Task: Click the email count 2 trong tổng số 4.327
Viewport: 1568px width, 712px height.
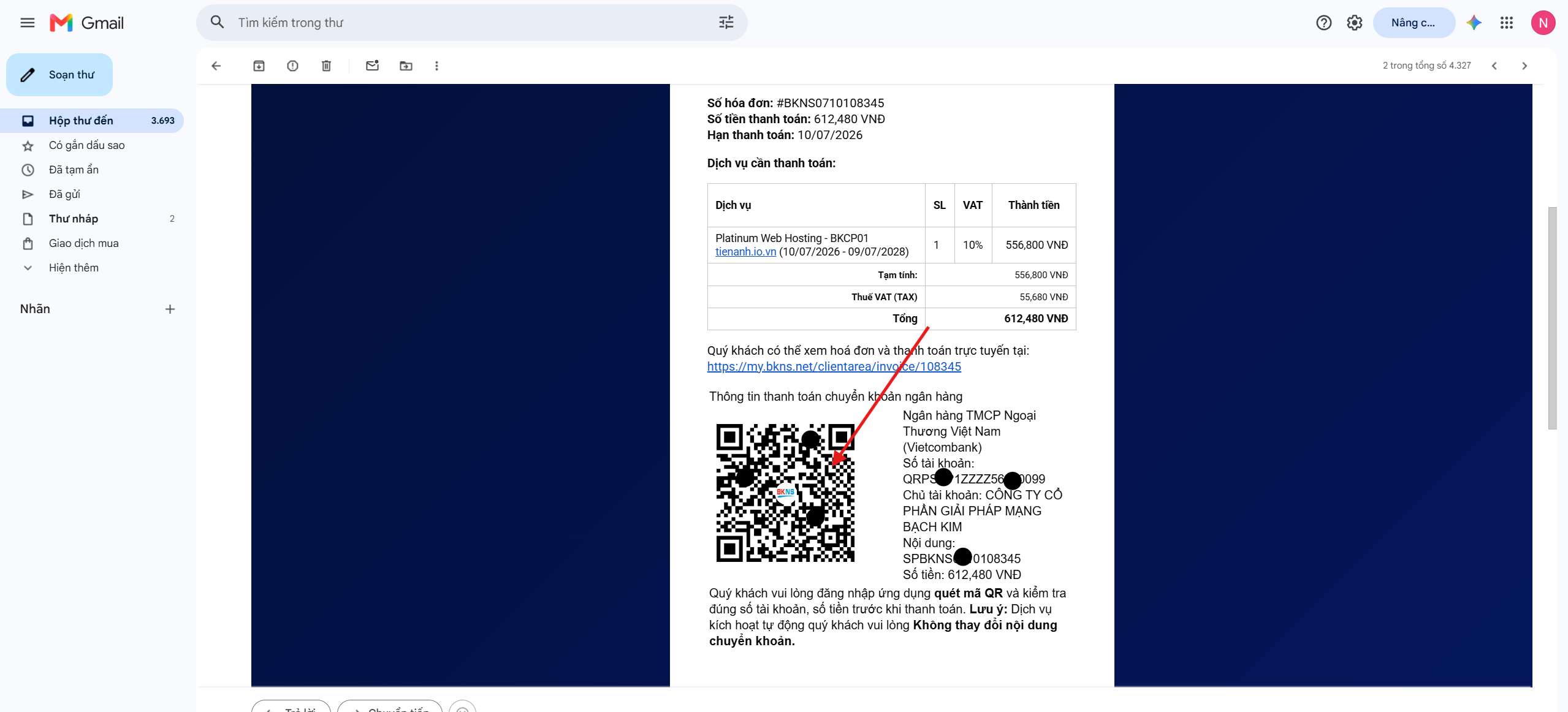Action: pos(1426,66)
